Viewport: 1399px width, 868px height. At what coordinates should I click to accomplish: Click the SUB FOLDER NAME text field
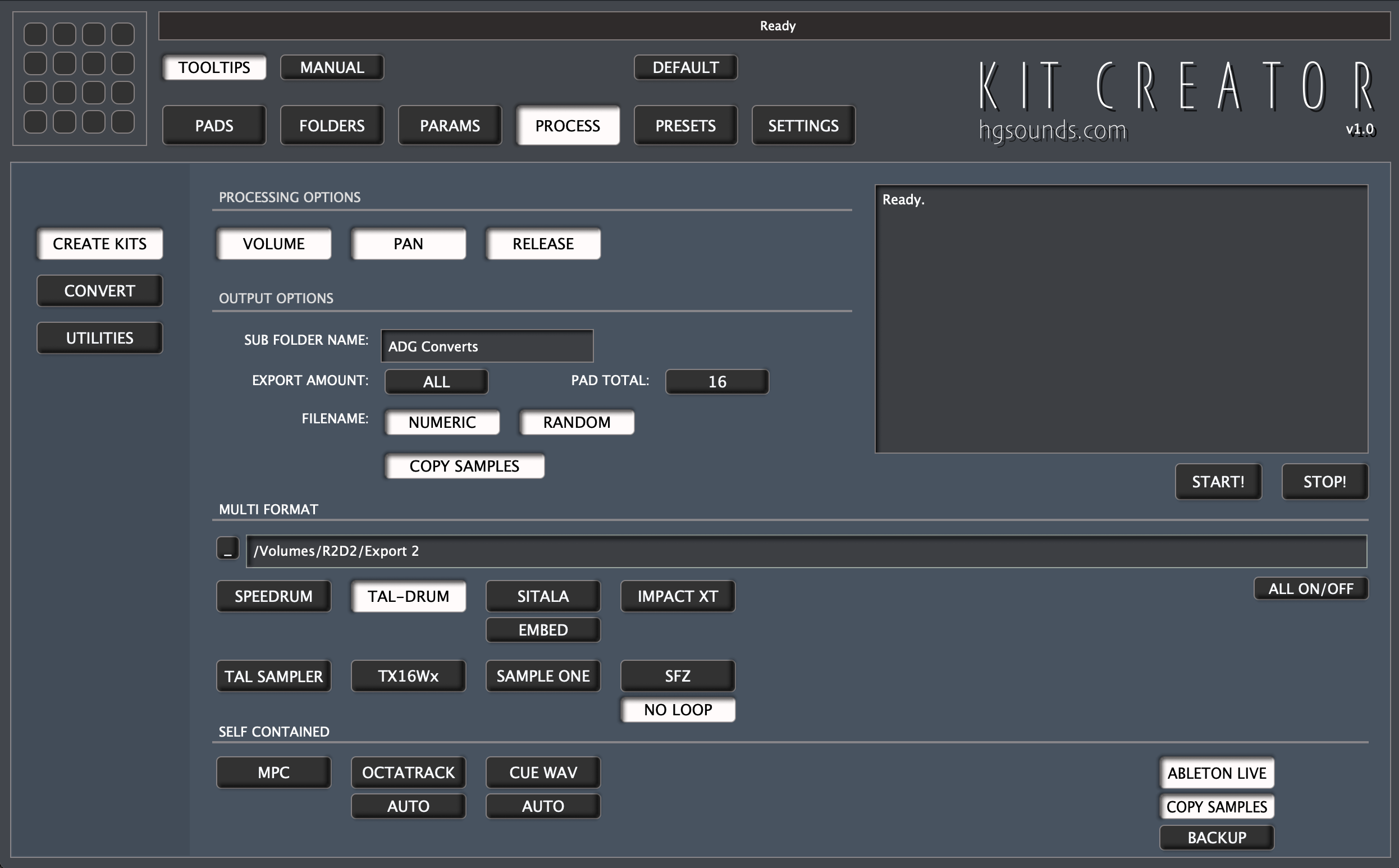[487, 346]
